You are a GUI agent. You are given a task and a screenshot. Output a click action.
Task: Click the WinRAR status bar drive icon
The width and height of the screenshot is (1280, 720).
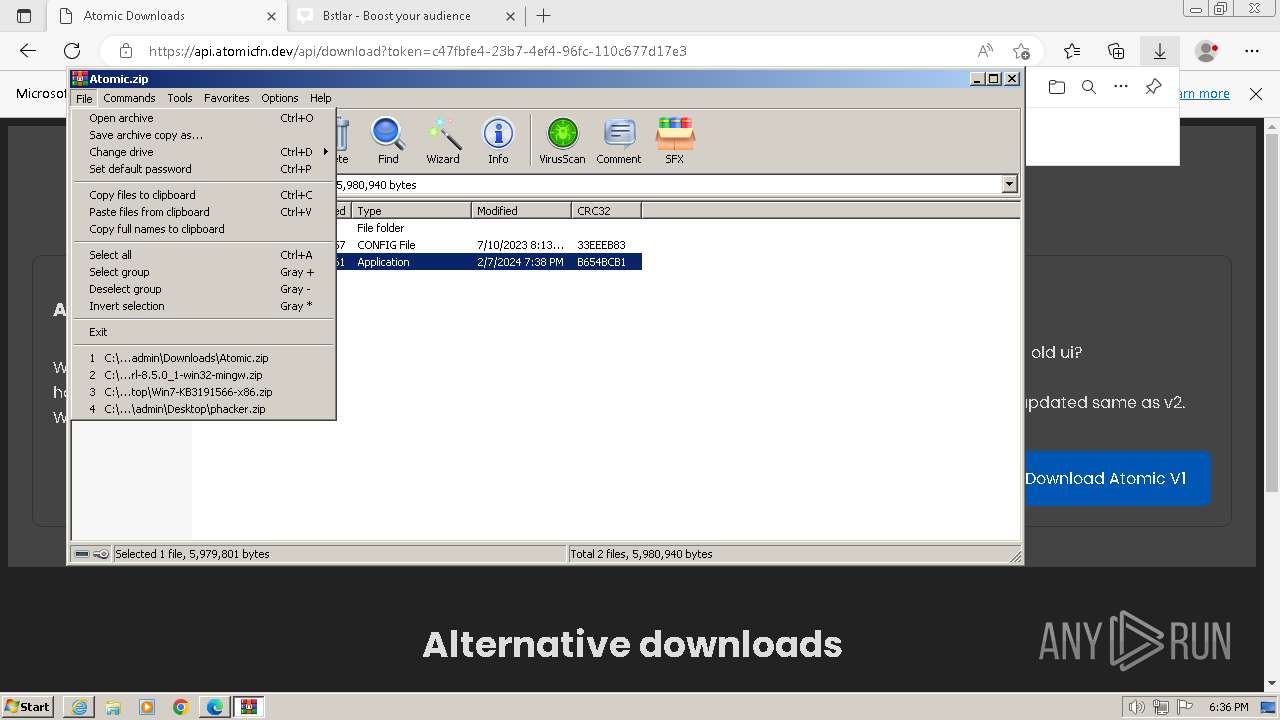[x=81, y=554]
